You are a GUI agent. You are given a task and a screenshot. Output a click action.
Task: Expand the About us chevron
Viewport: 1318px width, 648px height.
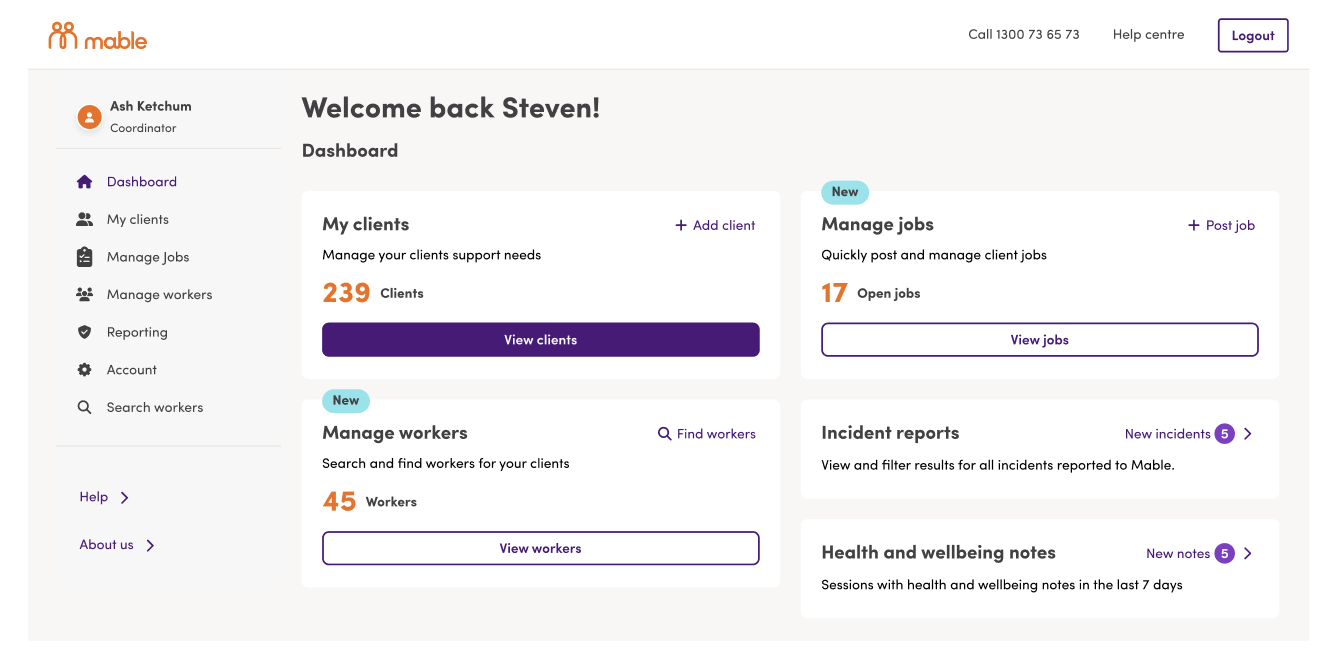[x=150, y=546]
